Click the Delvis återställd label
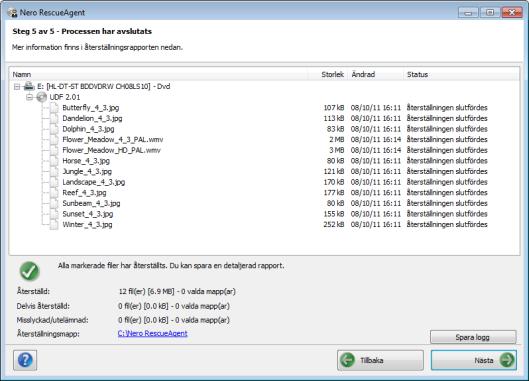 [x=43, y=306]
